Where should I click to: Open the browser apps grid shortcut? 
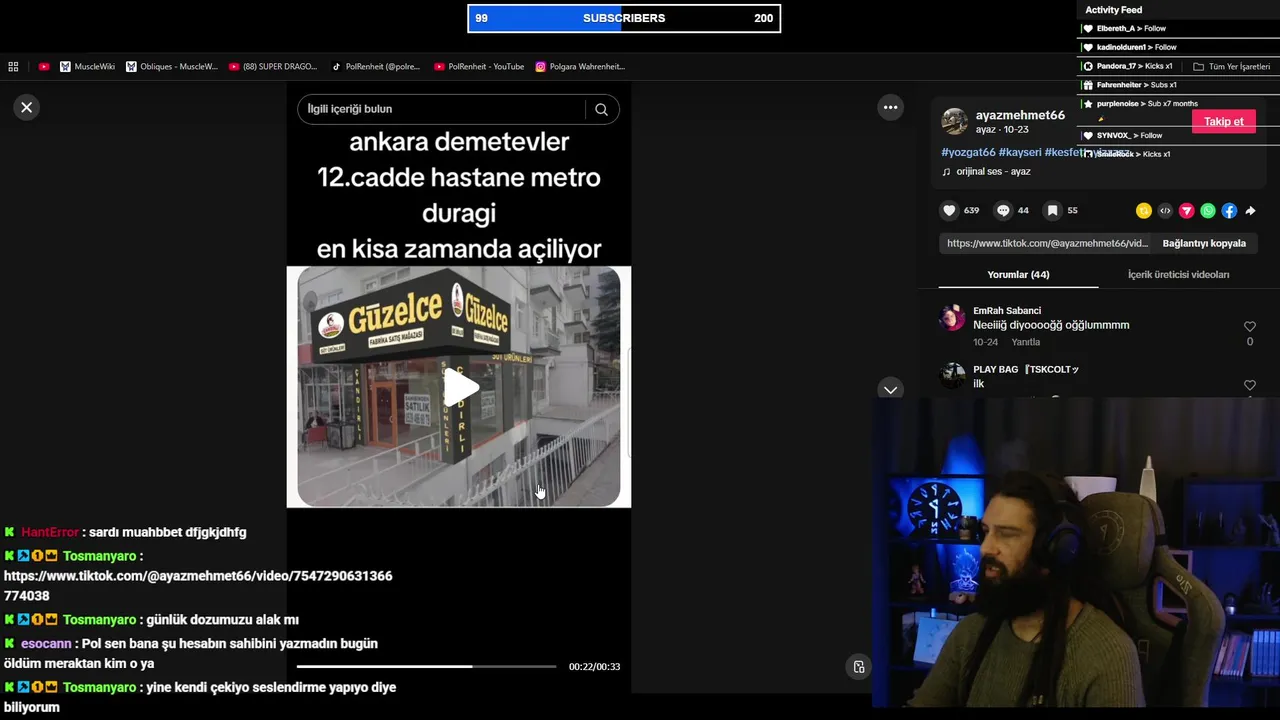(13, 67)
